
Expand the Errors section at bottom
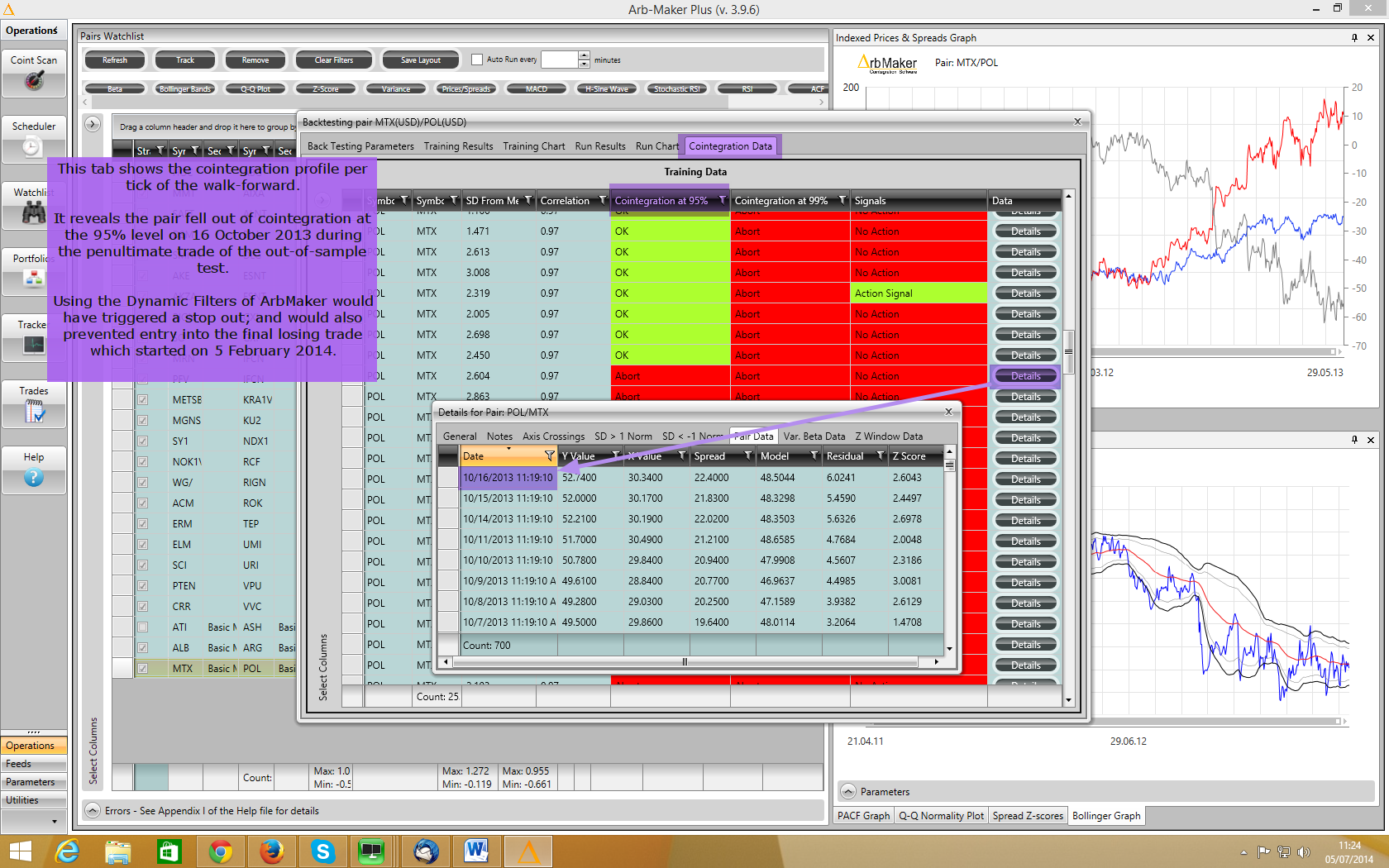pyautogui.click(x=93, y=810)
